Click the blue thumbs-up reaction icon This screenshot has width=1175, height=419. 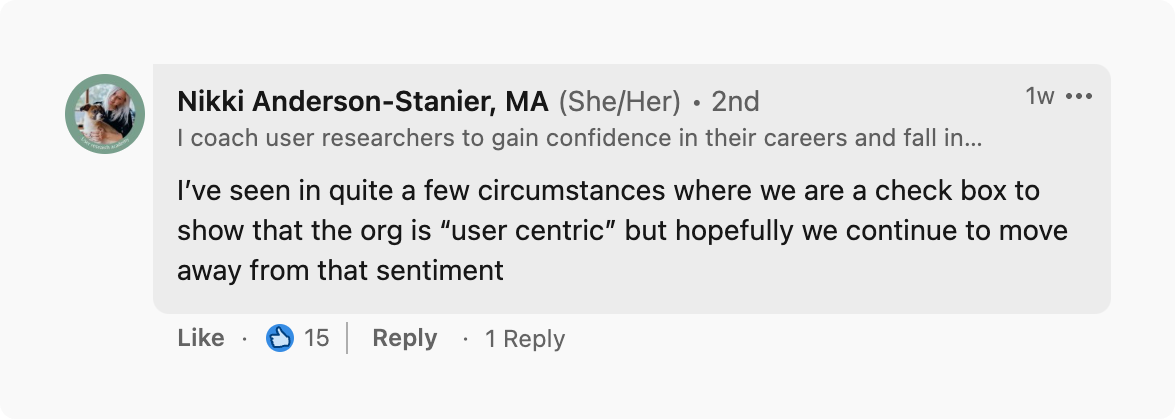(x=279, y=338)
